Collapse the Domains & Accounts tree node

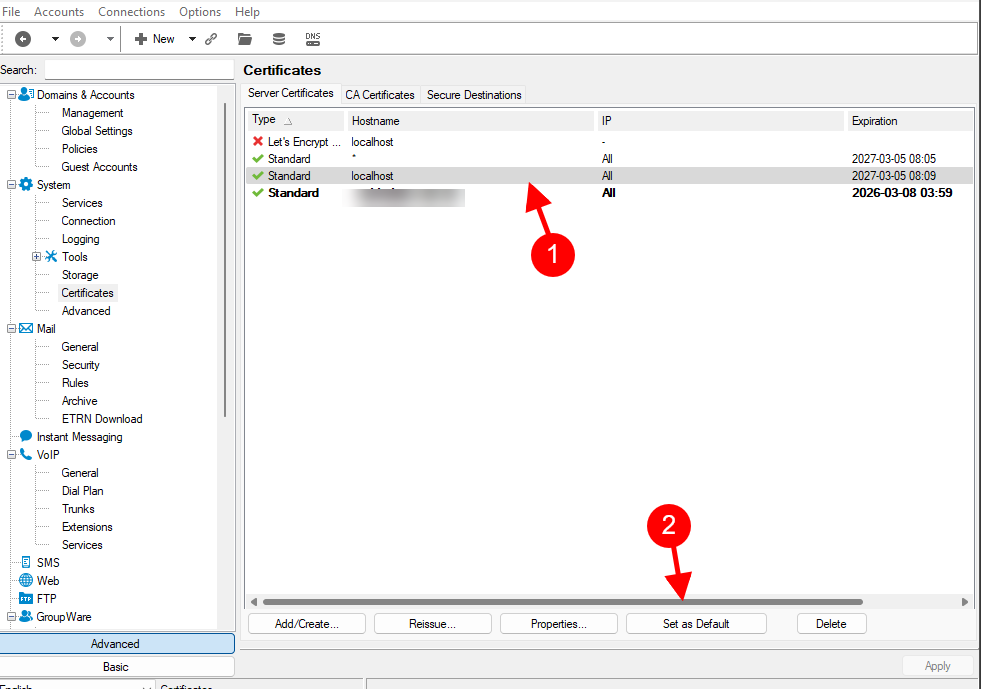click(x=11, y=95)
